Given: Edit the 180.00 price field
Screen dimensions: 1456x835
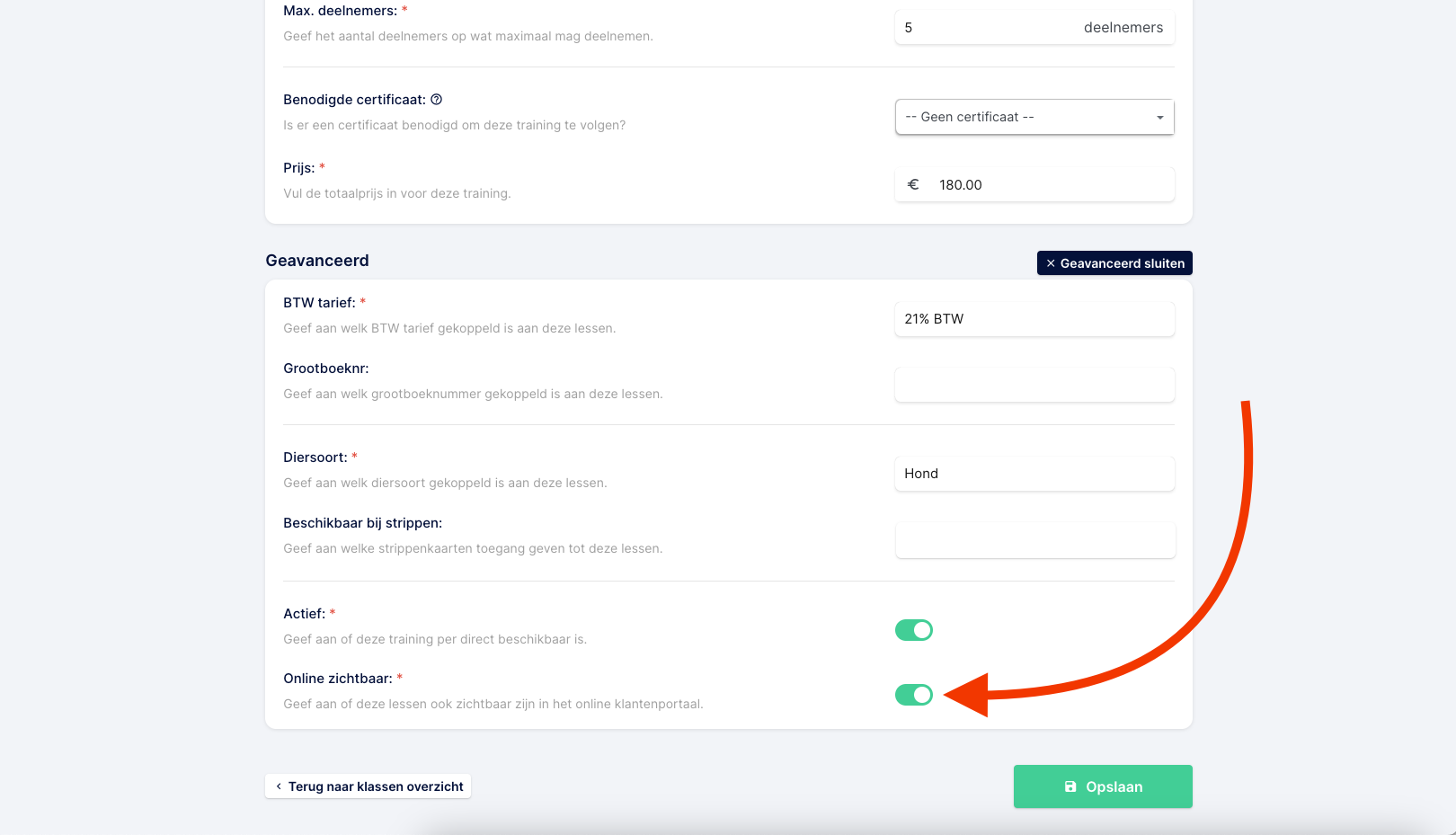Looking at the screenshot, I should (1034, 184).
